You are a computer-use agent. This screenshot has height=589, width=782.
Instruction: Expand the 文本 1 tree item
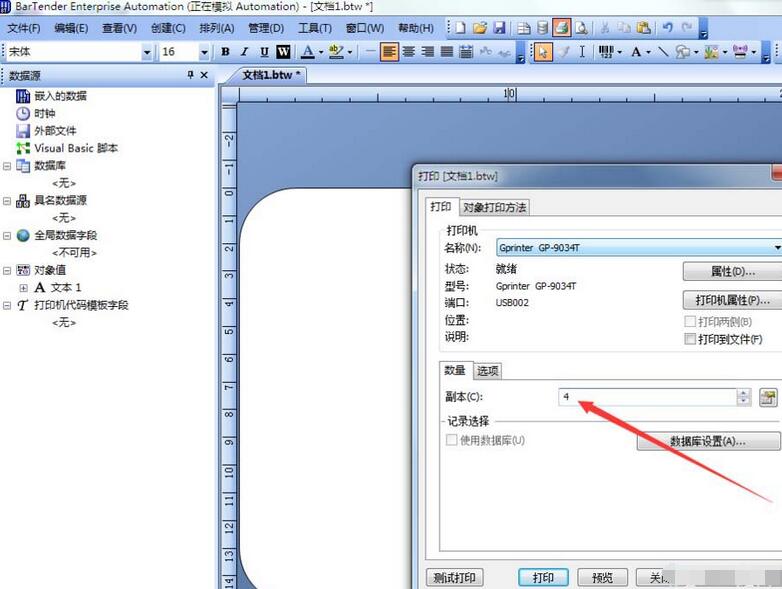coord(23,288)
